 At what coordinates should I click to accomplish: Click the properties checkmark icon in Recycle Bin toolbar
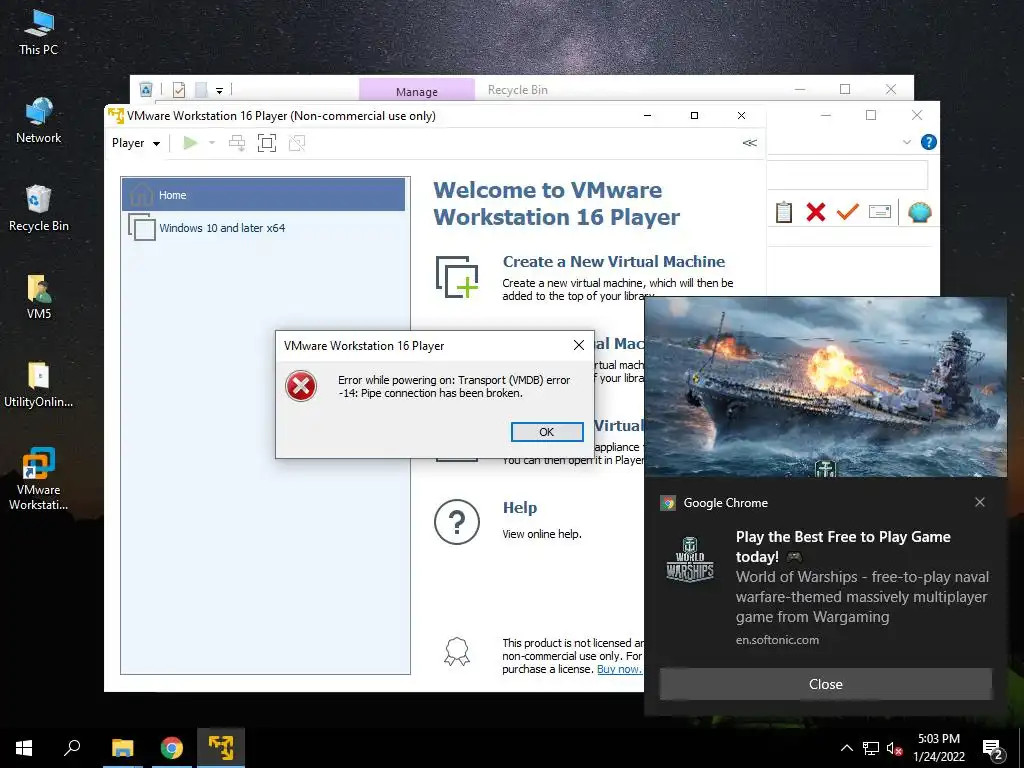[x=178, y=89]
